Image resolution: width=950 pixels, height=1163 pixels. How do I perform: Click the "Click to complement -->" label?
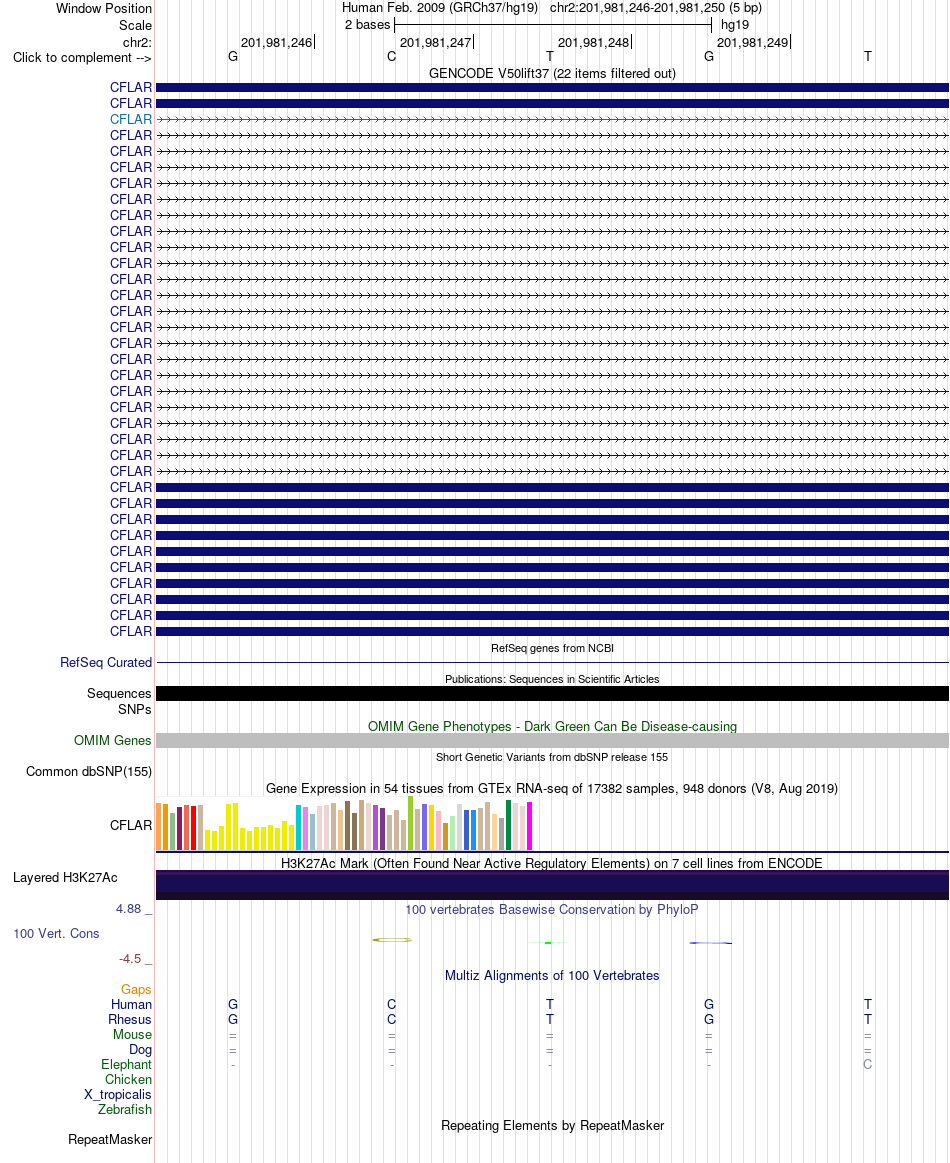click(x=82, y=58)
